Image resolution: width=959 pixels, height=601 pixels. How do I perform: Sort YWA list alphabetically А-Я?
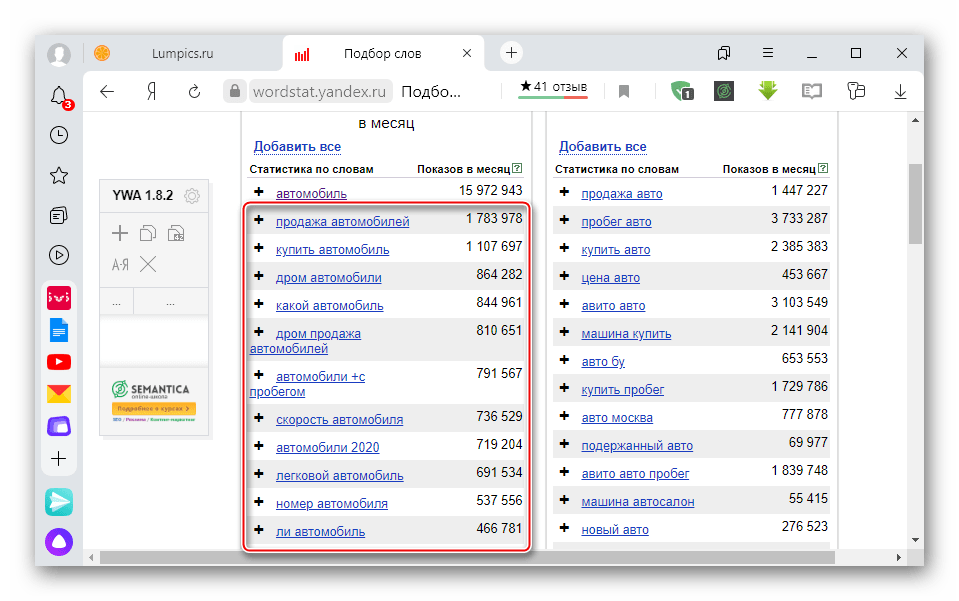(120, 265)
